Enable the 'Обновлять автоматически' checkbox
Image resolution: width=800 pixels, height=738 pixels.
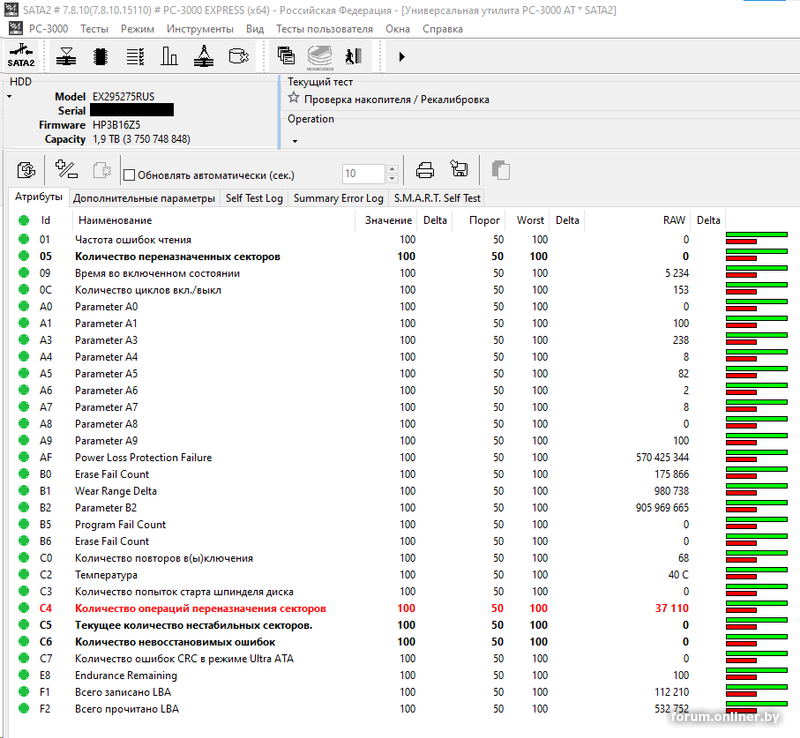(129, 175)
